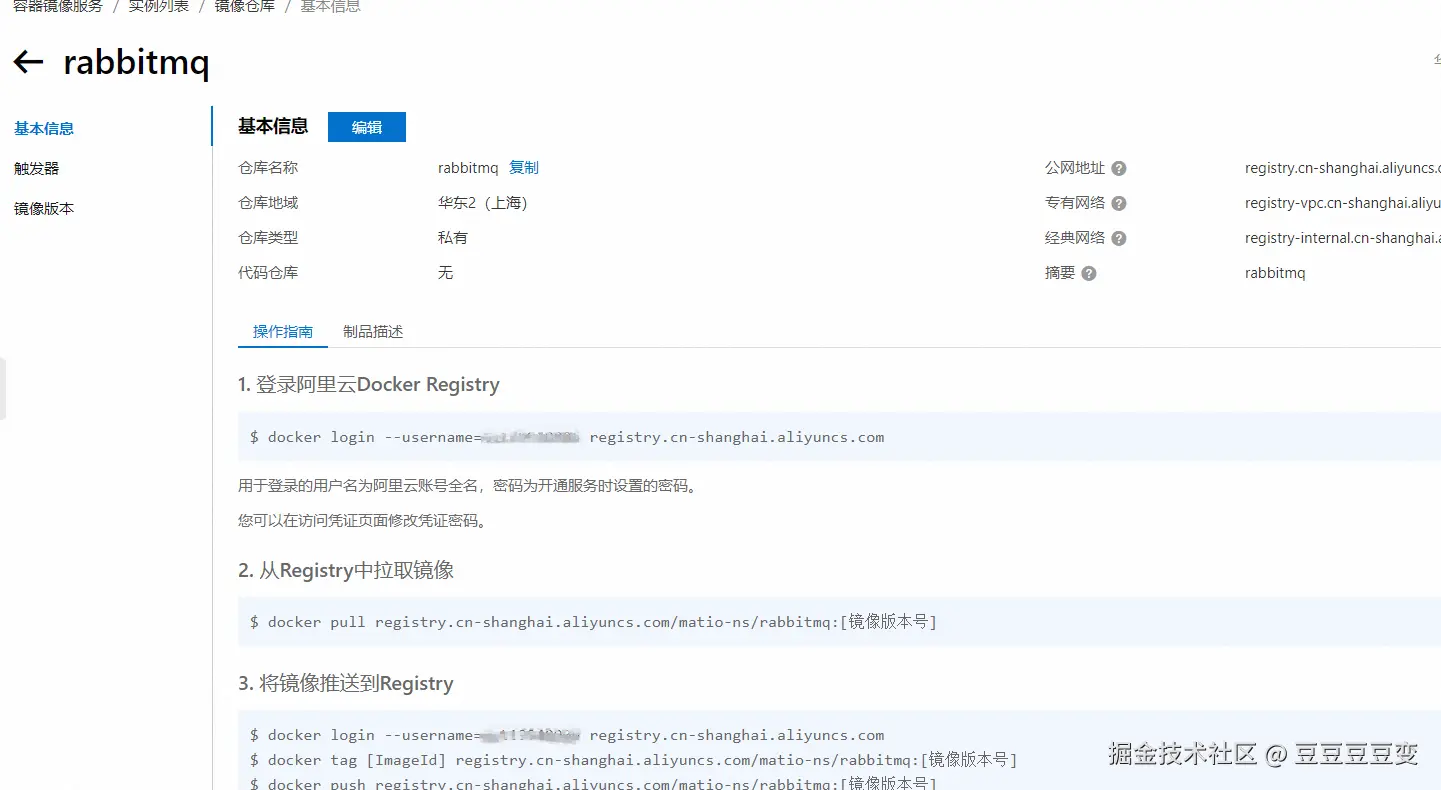
Task: Select 基本信息 in the left sidebar
Action: [44, 128]
